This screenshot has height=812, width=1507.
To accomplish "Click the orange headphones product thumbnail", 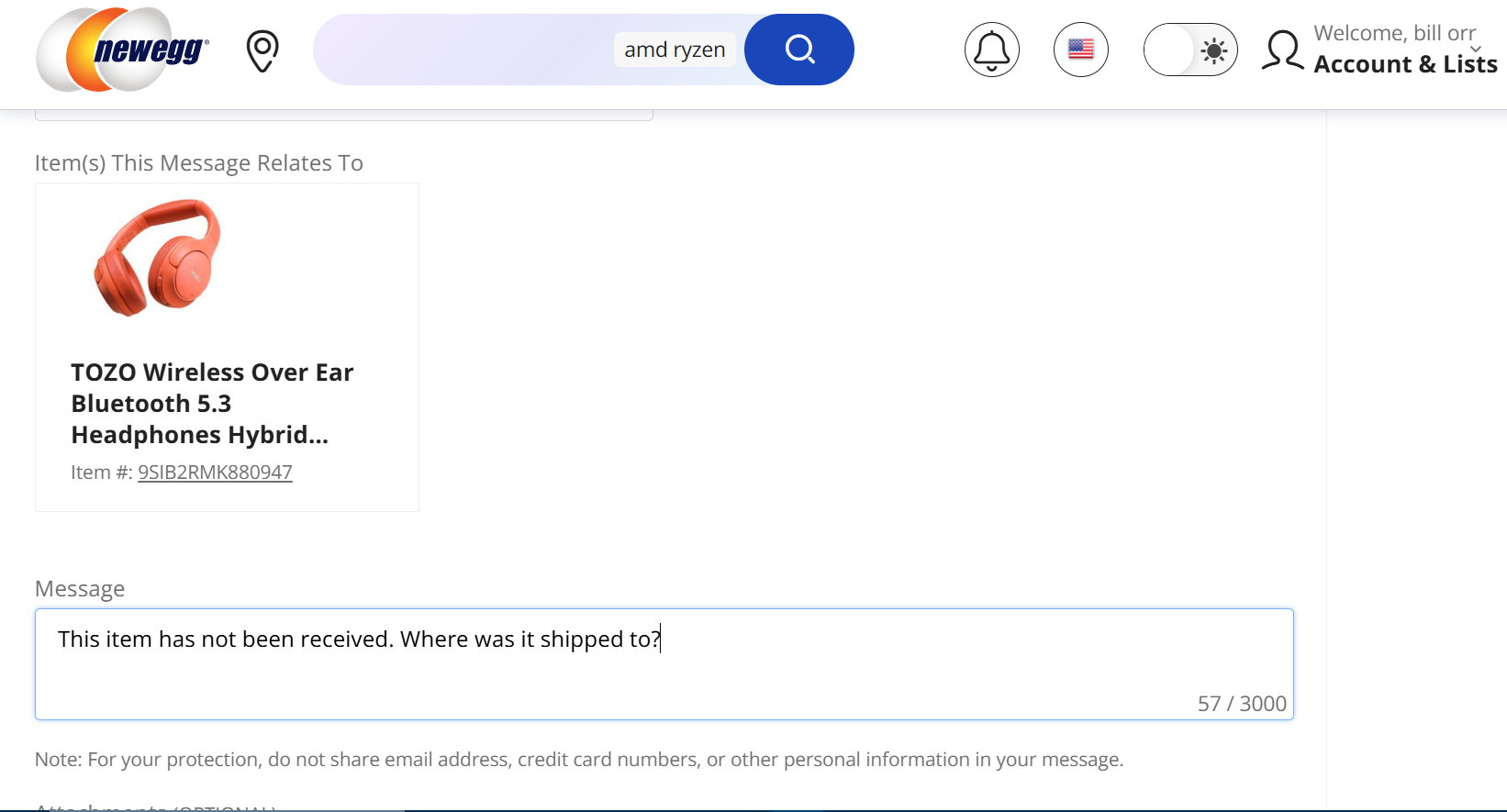I will pyautogui.click(x=158, y=258).
